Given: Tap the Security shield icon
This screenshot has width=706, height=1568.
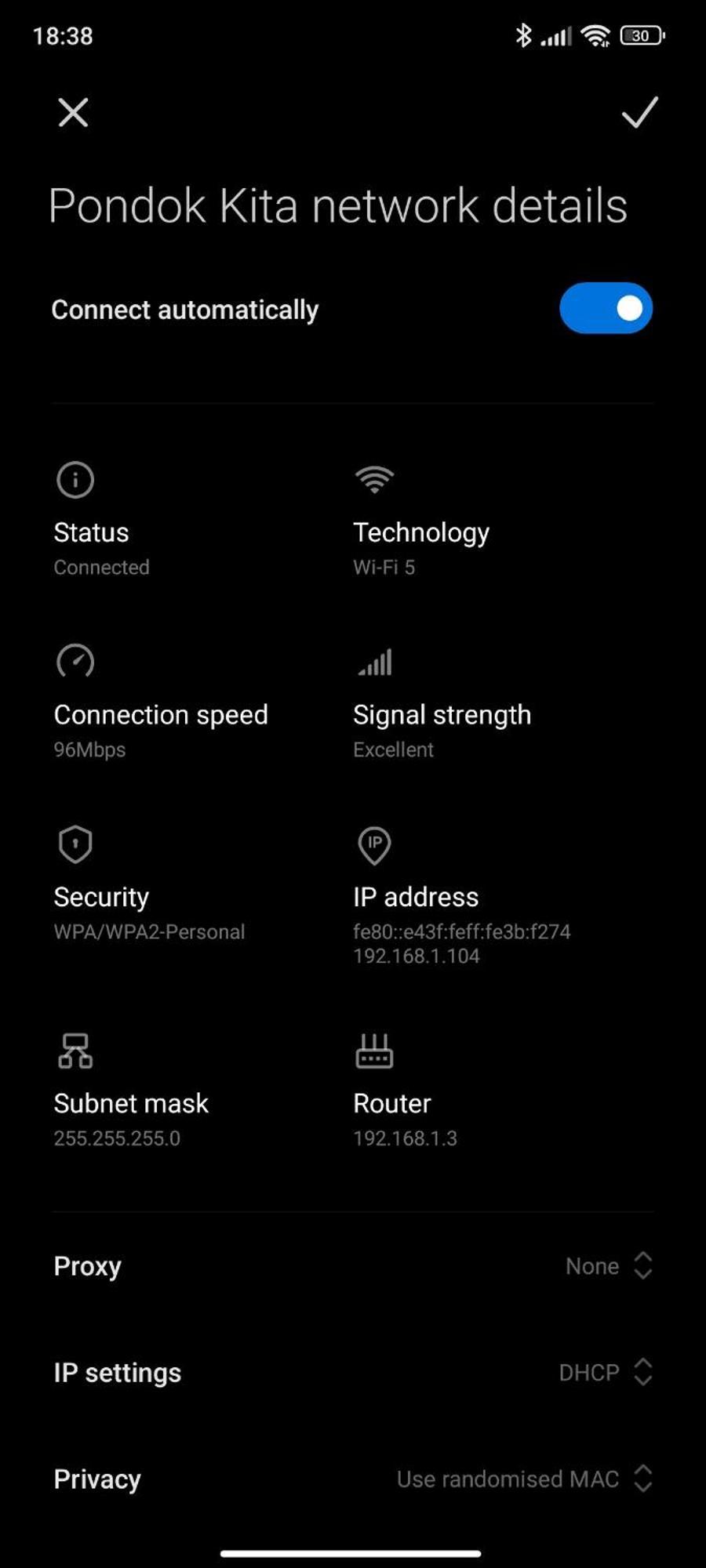Looking at the screenshot, I should 75,844.
